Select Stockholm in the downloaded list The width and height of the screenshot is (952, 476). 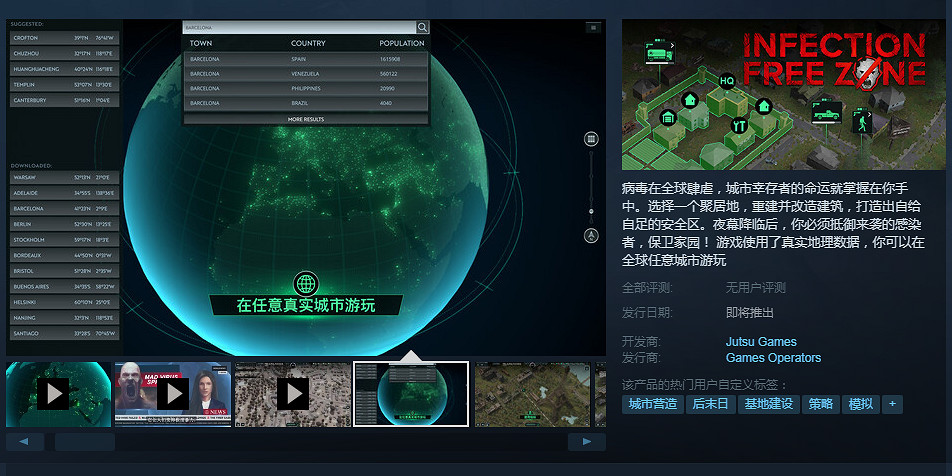pyautogui.click(x=64, y=240)
